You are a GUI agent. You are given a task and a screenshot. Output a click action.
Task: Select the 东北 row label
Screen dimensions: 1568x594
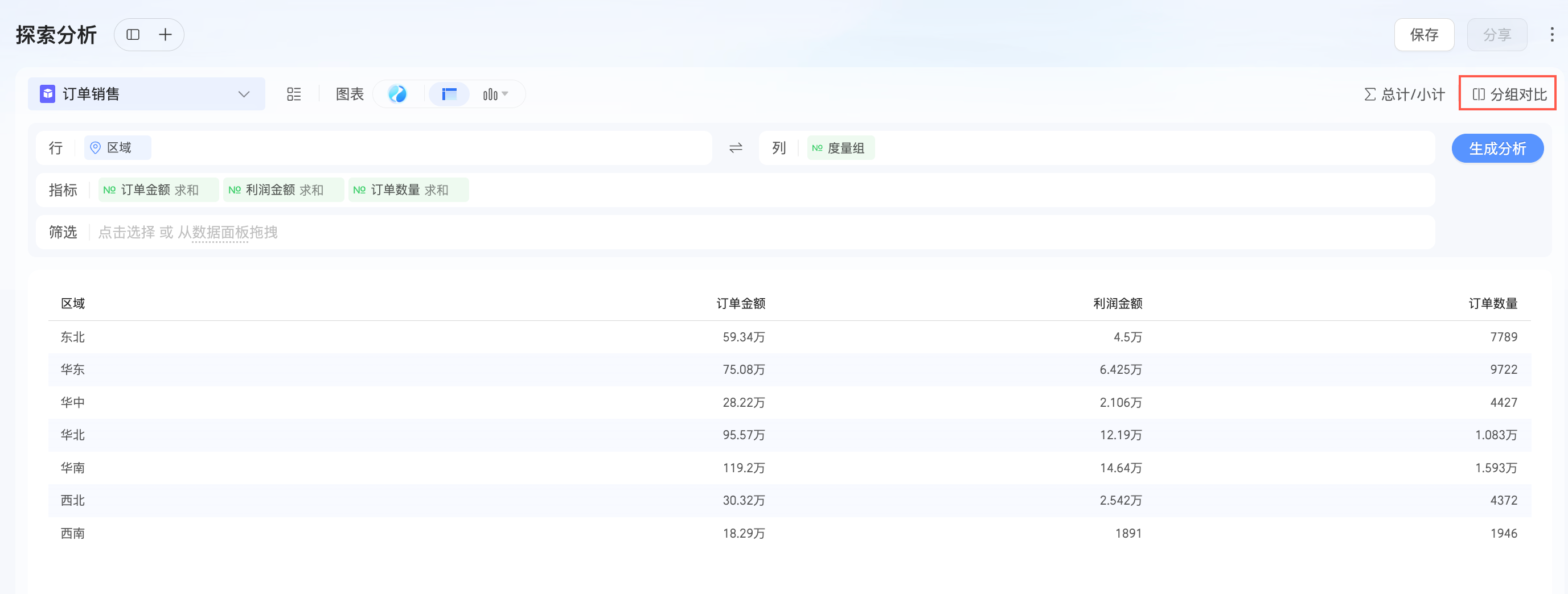coord(72,337)
